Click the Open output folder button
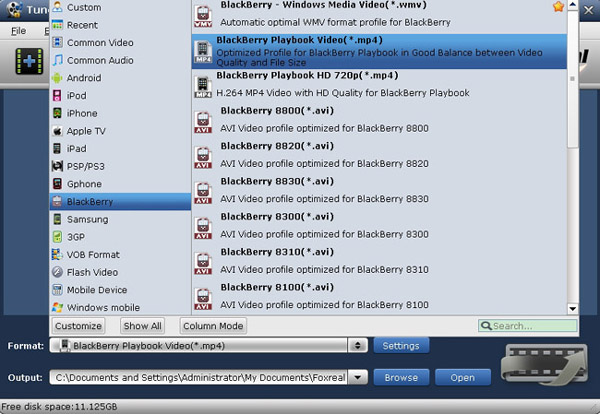The height and width of the screenshot is (414, 600). coord(463,377)
